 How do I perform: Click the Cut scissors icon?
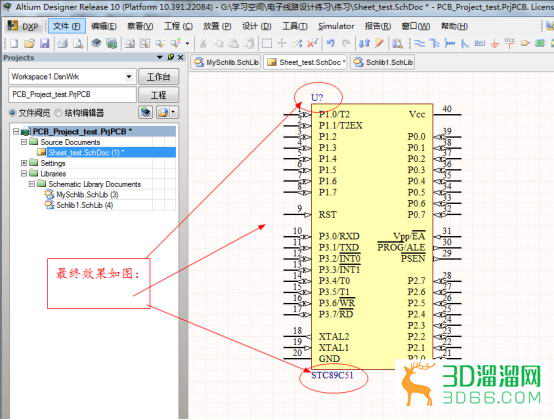(203, 43)
